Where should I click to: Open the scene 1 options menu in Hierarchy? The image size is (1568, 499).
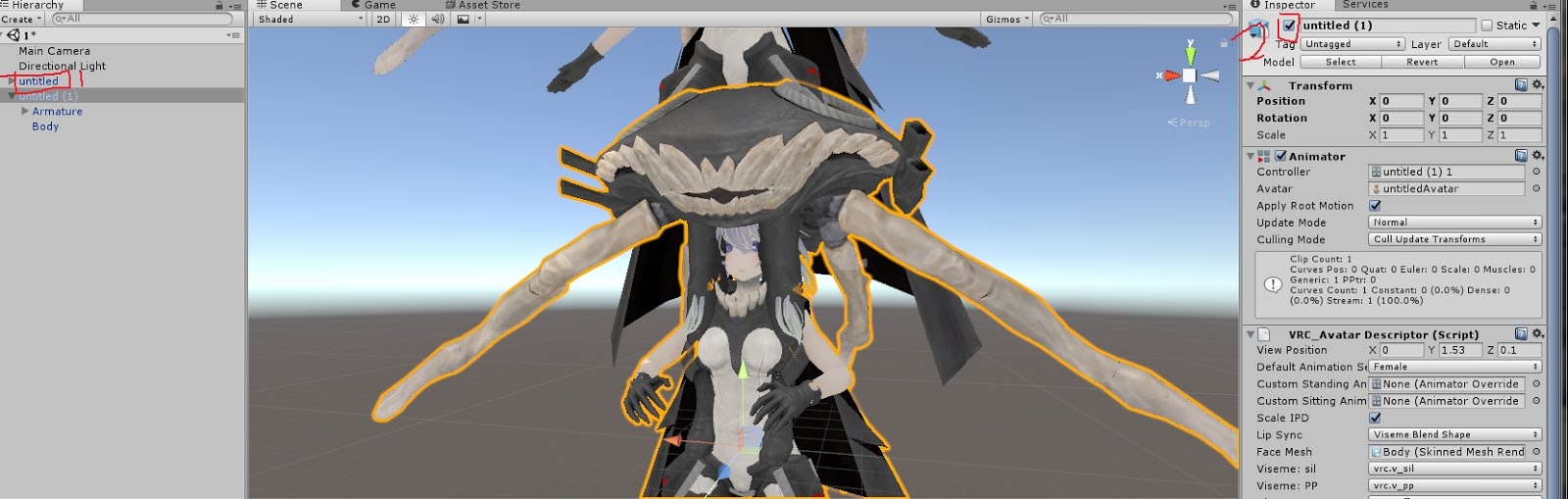point(232,35)
